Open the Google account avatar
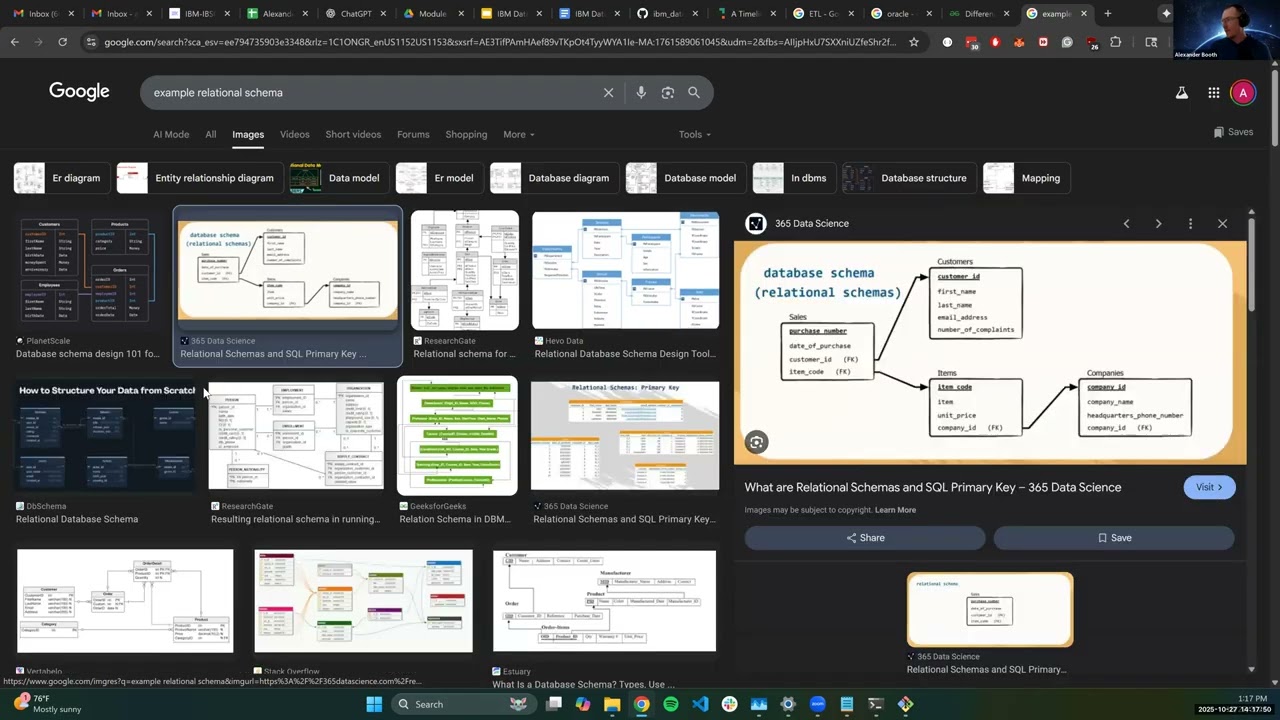Image resolution: width=1280 pixels, height=720 pixels. (1243, 93)
